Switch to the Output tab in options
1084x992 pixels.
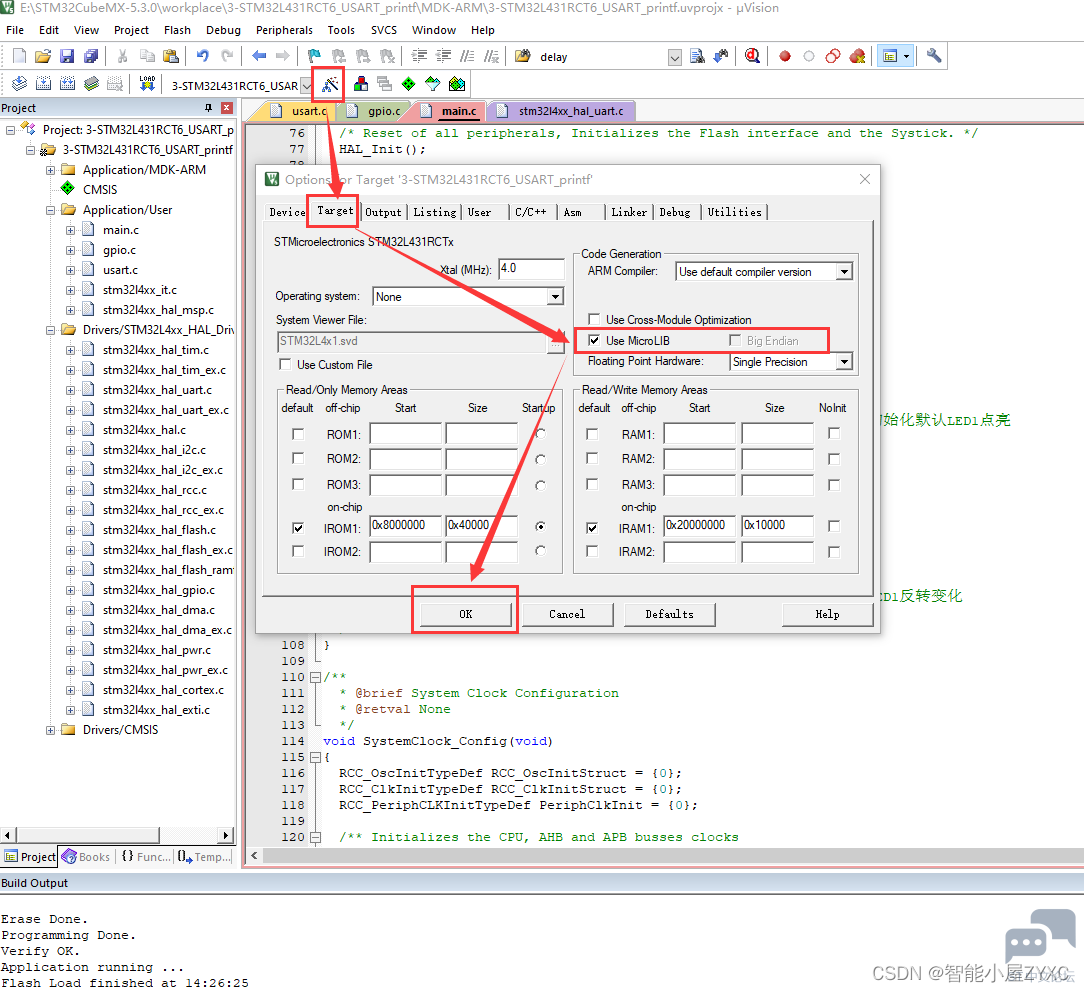[383, 212]
